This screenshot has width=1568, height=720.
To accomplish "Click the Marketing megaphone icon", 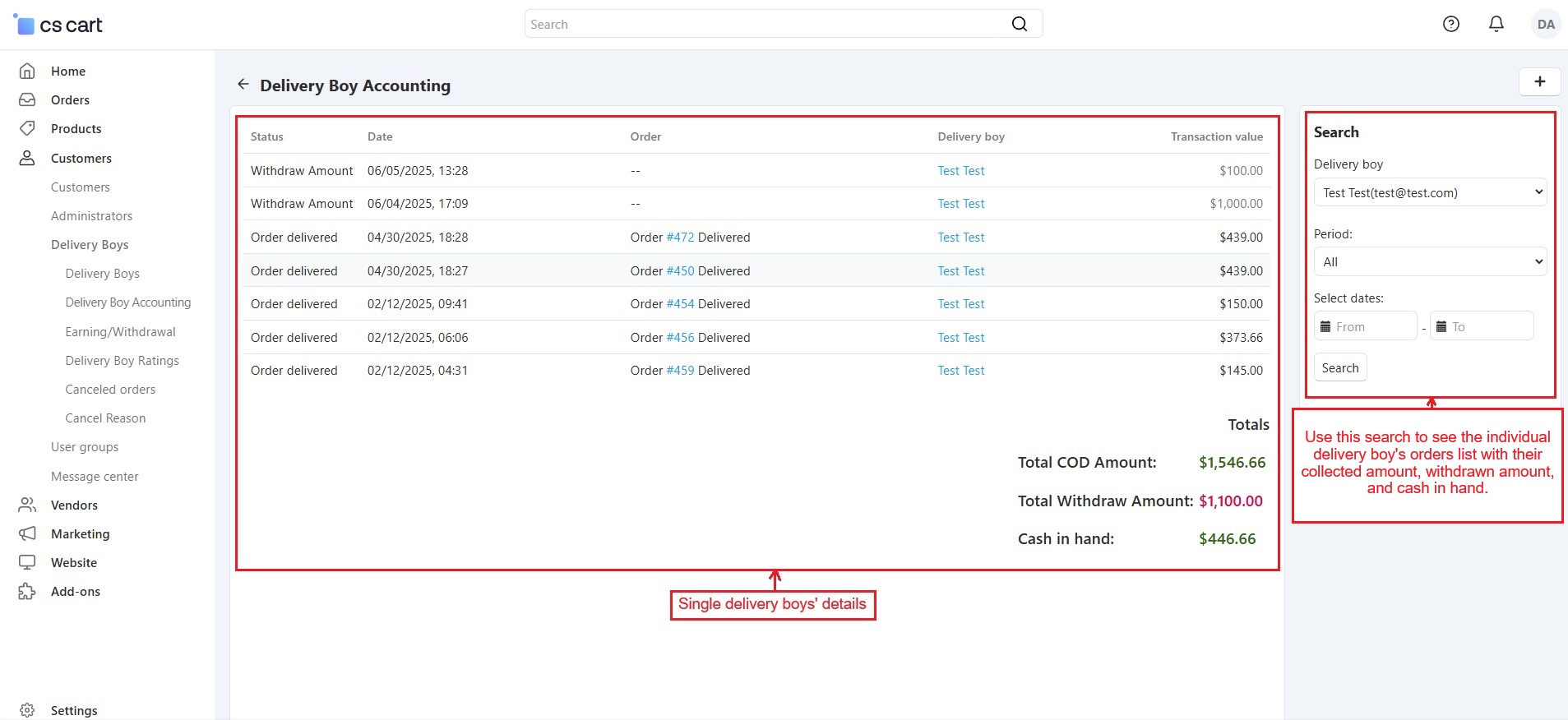I will pos(27,534).
